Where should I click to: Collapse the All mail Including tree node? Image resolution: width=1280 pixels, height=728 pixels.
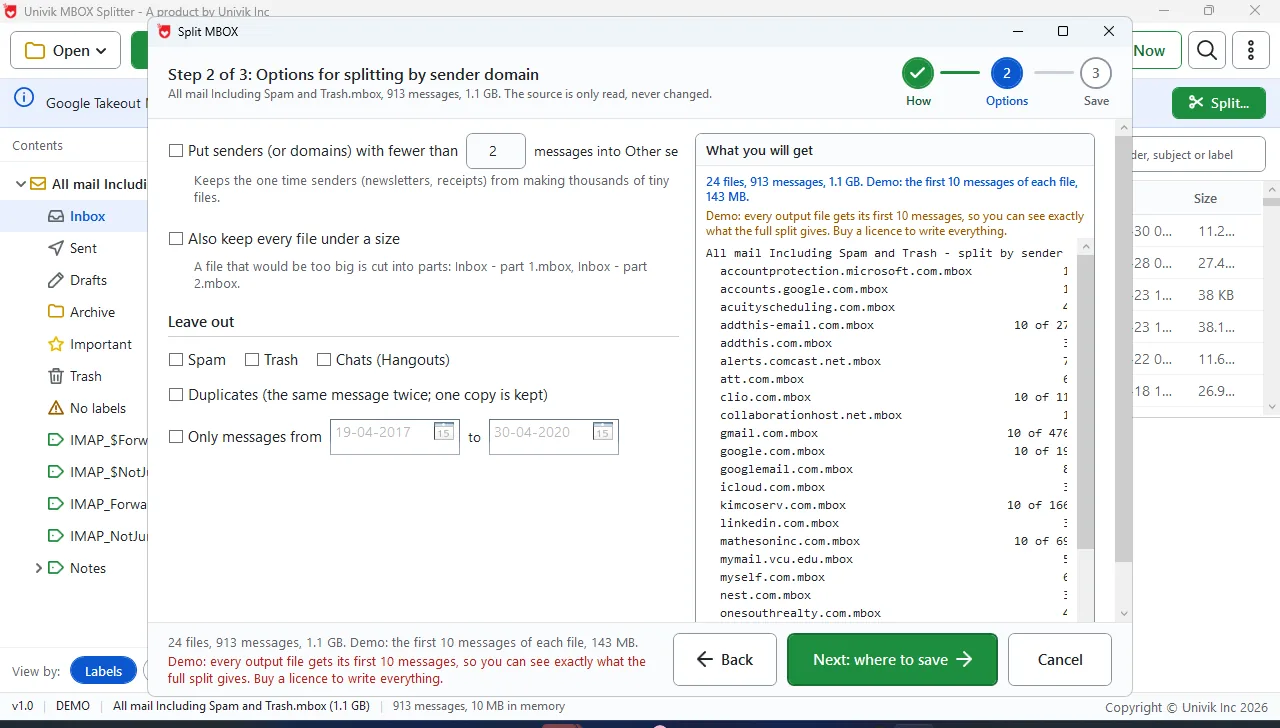tap(20, 184)
